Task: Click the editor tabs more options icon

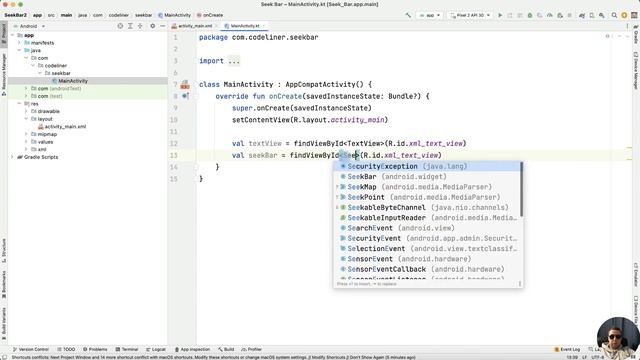Action: pyautogui.click(x=627, y=26)
